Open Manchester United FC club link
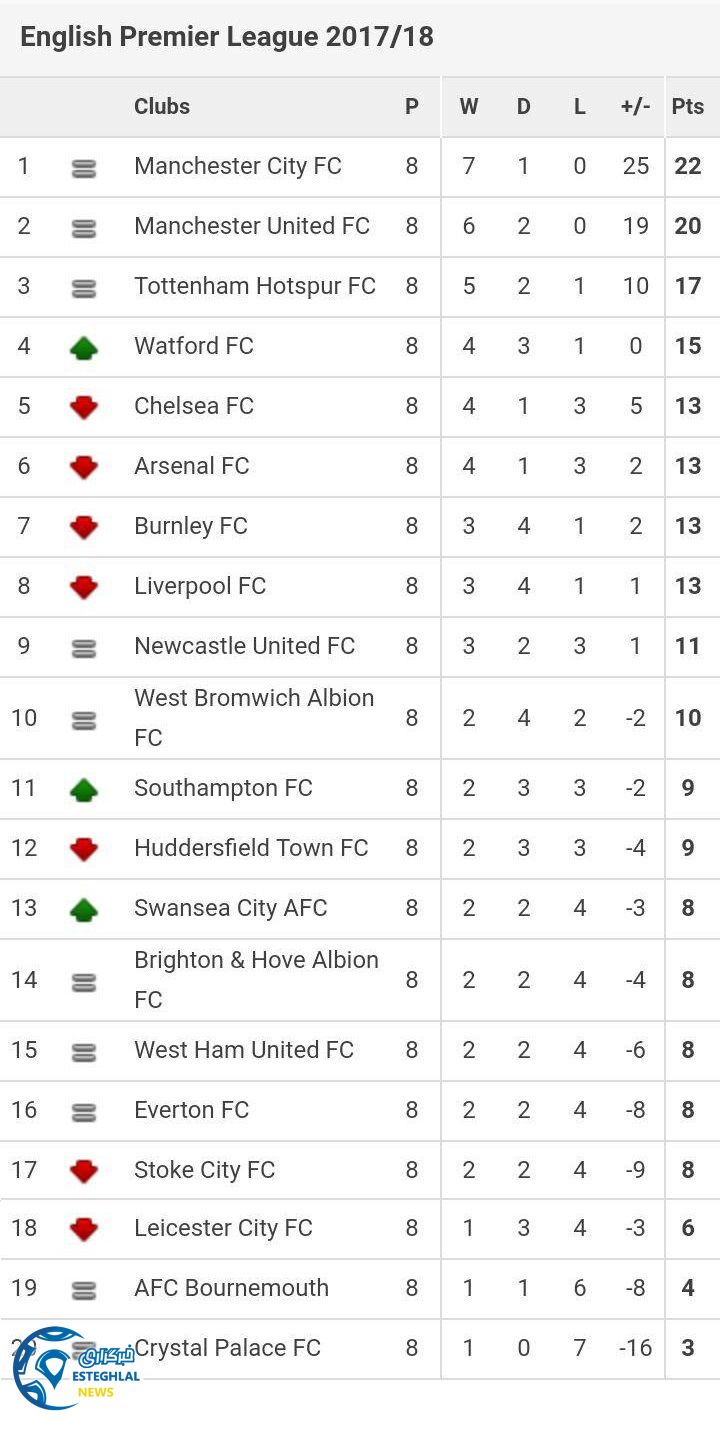This screenshot has width=720, height=1432. pyautogui.click(x=252, y=226)
